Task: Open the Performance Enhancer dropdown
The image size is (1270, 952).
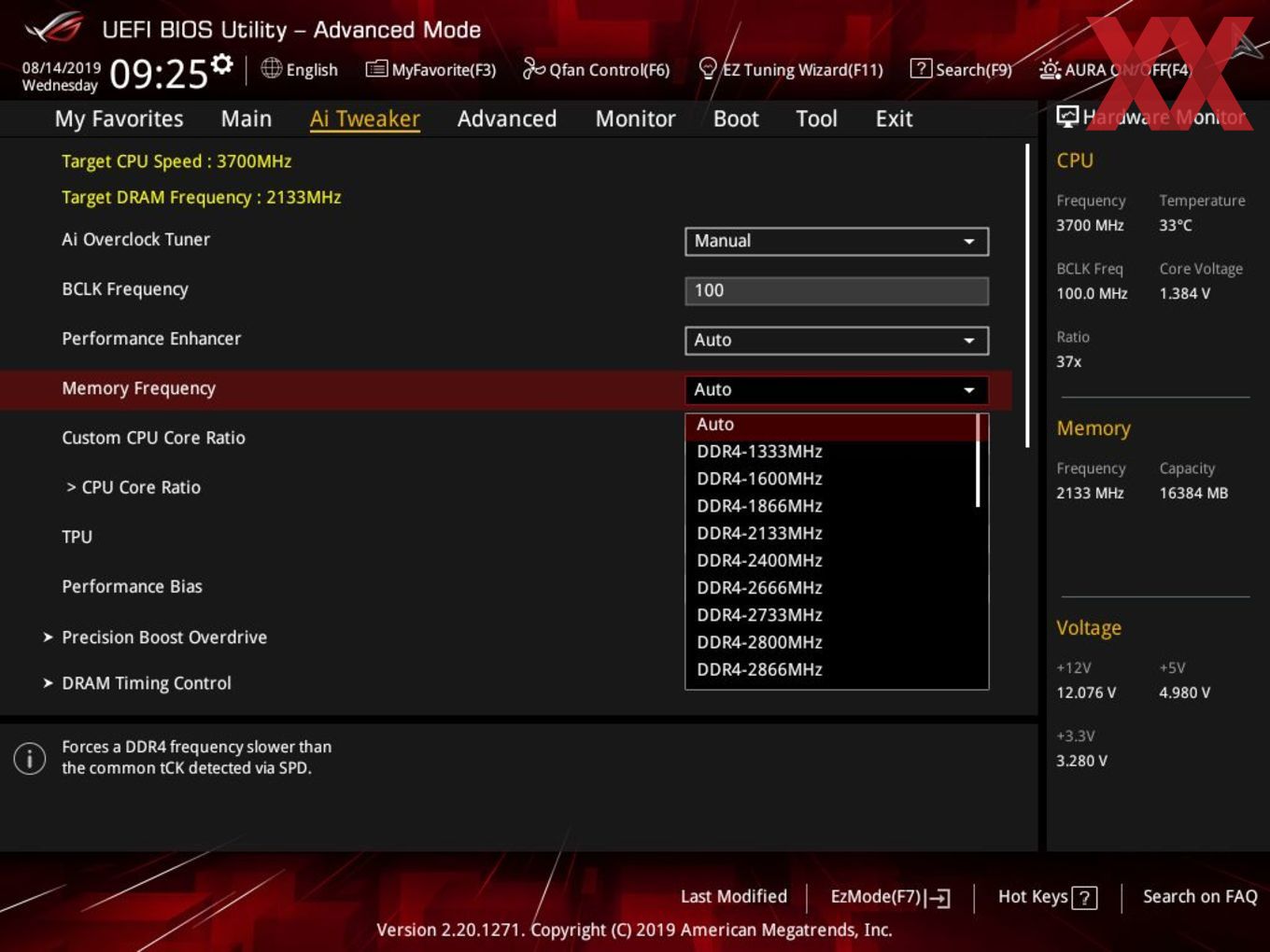Action: tap(837, 340)
